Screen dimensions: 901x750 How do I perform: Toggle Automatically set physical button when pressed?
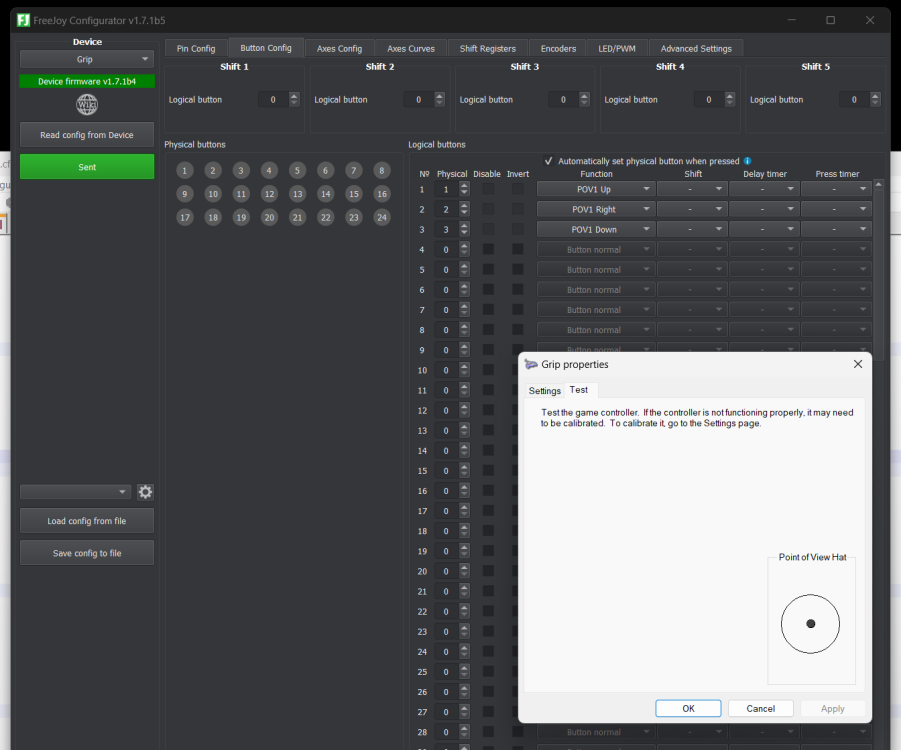click(x=548, y=161)
